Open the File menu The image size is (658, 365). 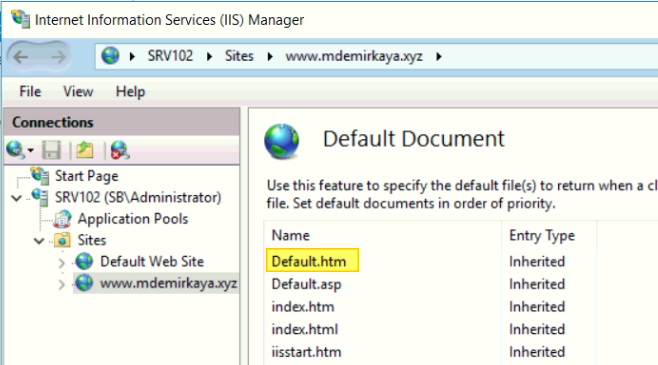click(x=30, y=91)
